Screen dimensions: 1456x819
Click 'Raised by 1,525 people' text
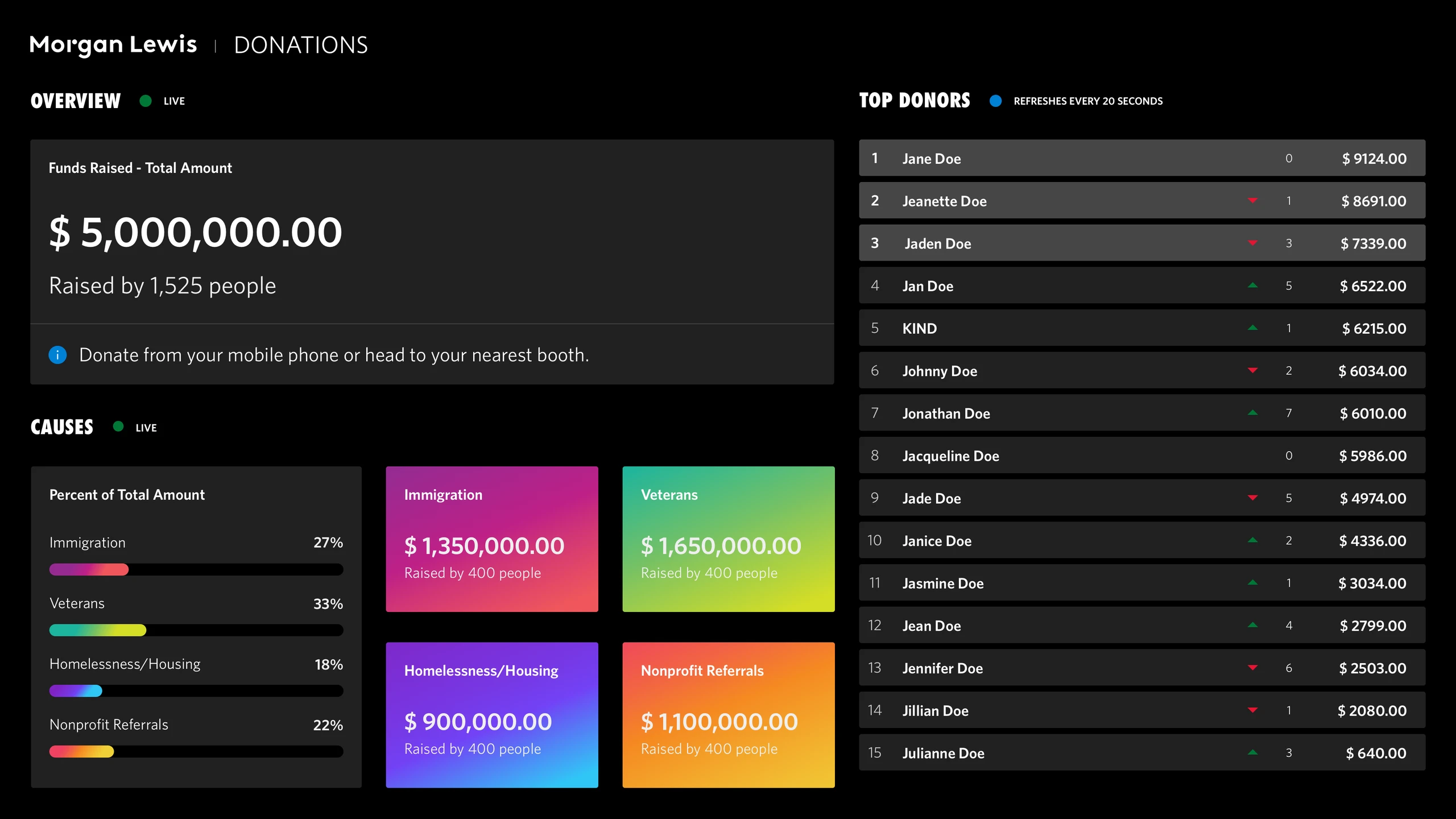[163, 286]
